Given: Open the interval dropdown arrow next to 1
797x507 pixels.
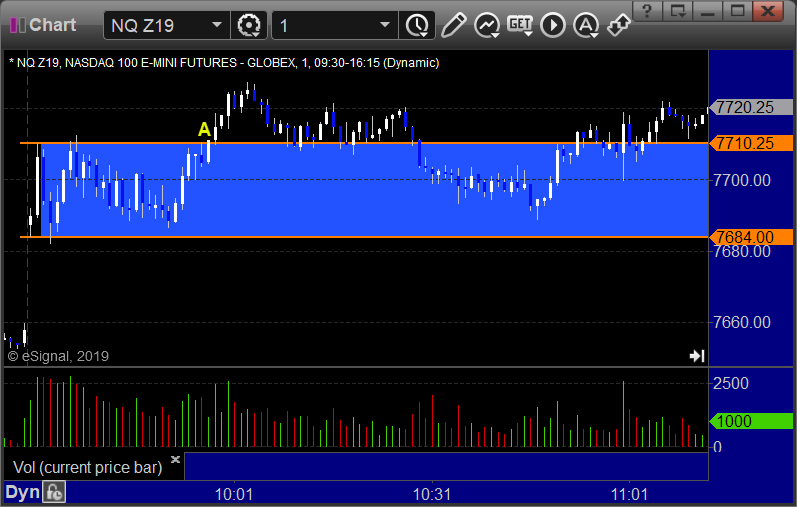Looking at the screenshot, I should (385, 25).
